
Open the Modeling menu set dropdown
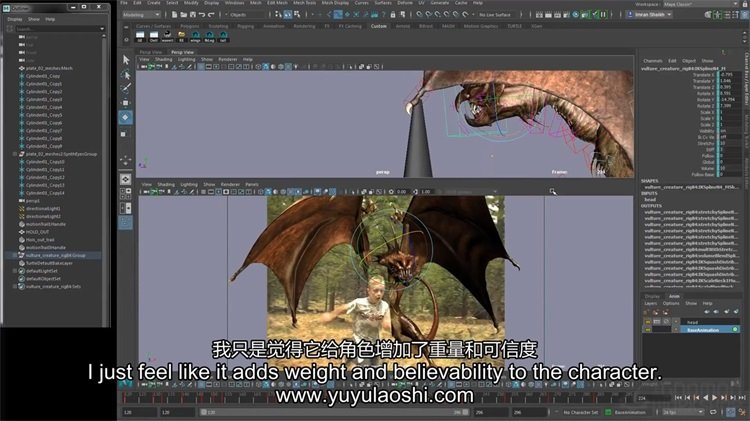coord(142,15)
